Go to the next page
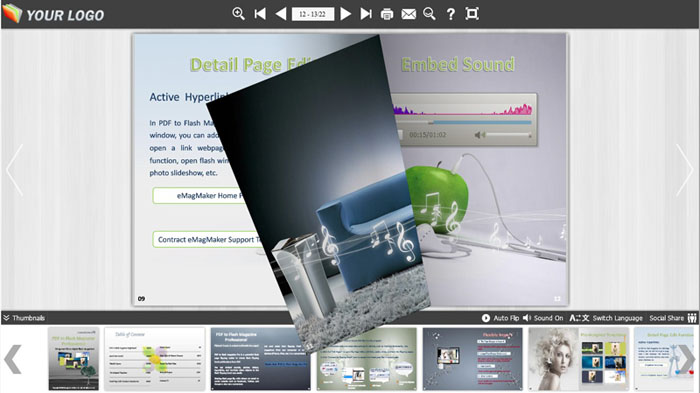Viewport: 700px width, 393px height. pyautogui.click(x=345, y=14)
